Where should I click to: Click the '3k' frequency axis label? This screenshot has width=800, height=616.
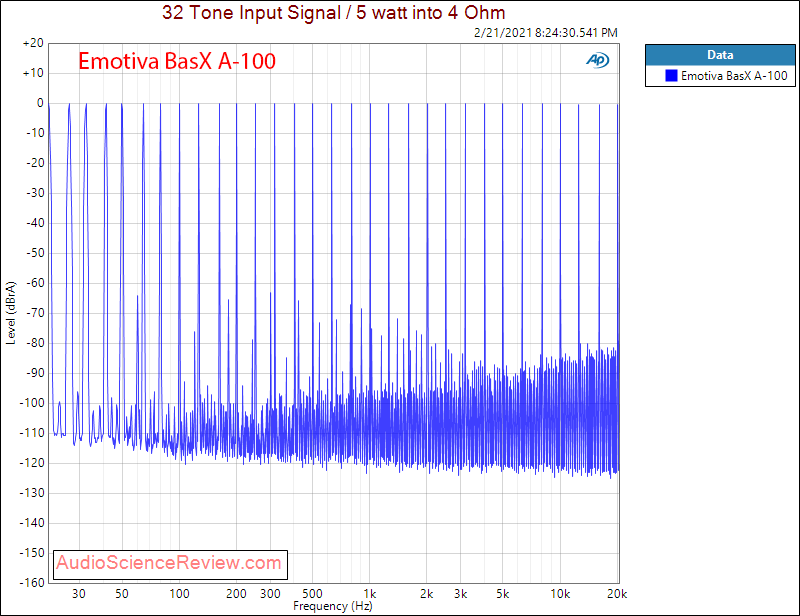point(460,594)
